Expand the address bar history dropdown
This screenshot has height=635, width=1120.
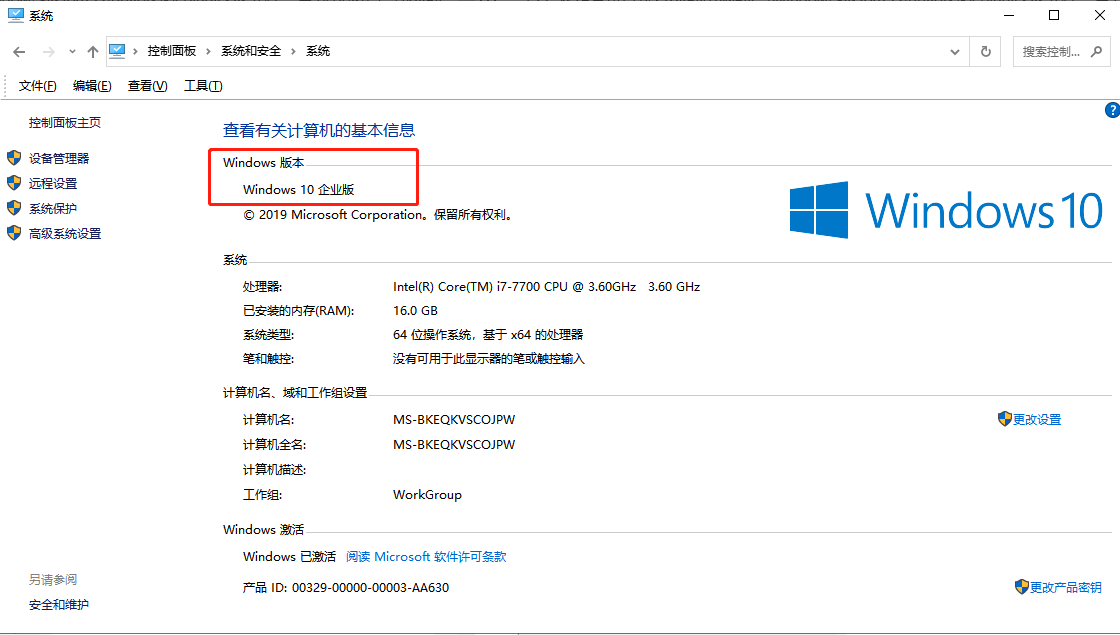pos(954,51)
